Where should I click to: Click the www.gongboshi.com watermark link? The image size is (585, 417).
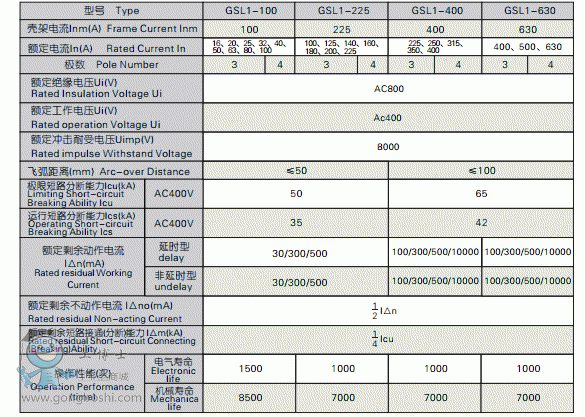point(81,398)
